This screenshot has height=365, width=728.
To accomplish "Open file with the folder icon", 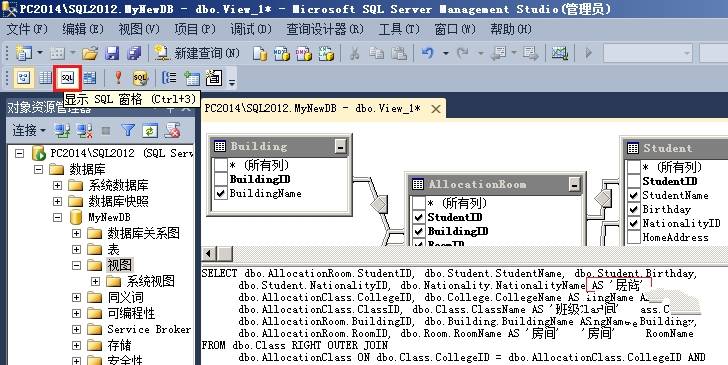I will pos(90,53).
